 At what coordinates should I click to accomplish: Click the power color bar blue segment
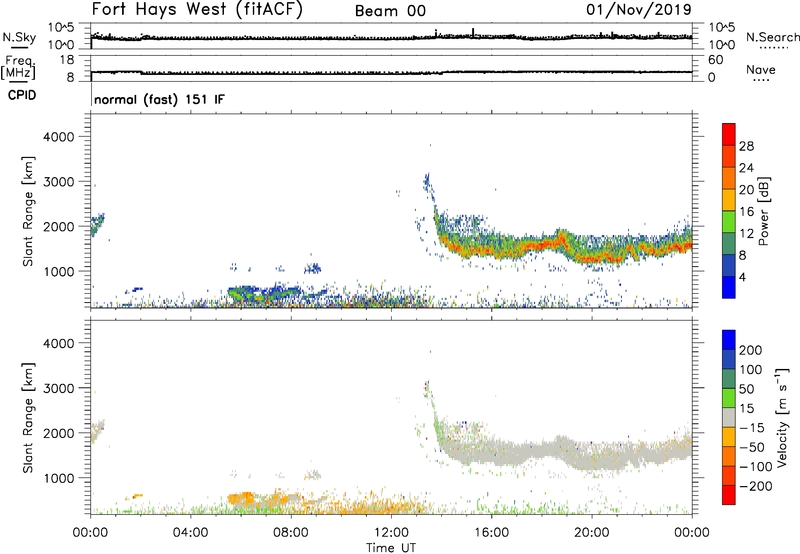pos(729,287)
